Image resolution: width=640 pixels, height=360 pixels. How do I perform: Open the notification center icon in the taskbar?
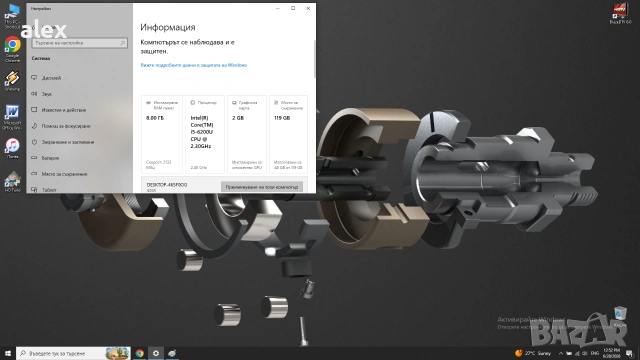[x=630, y=353]
